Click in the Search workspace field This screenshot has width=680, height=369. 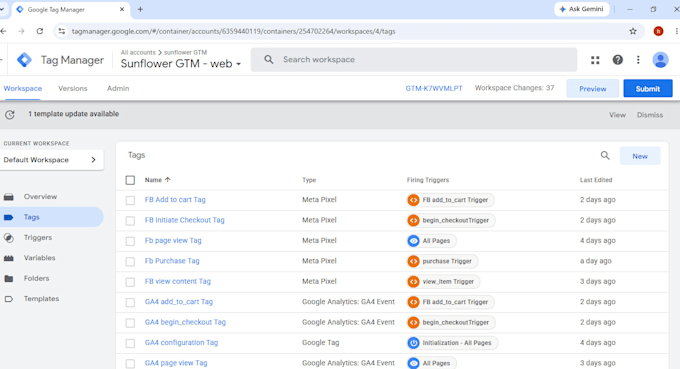414,60
